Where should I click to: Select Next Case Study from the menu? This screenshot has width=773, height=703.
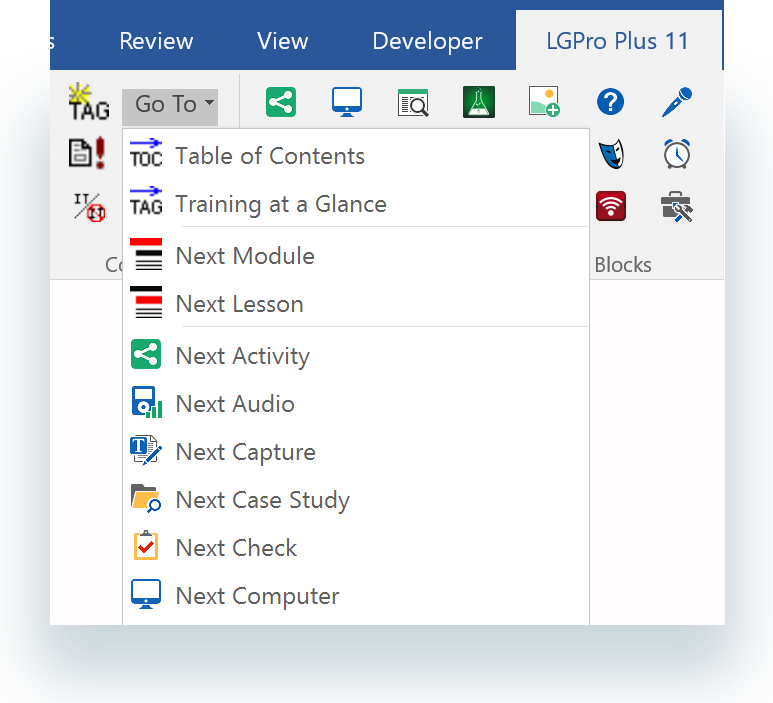[356, 499]
